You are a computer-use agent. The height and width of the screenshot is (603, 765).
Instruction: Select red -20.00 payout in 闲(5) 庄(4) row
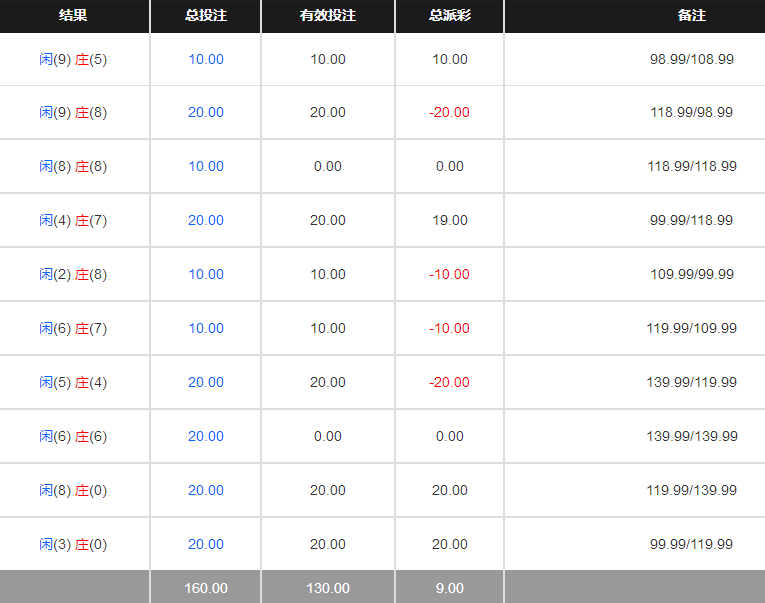(449, 382)
